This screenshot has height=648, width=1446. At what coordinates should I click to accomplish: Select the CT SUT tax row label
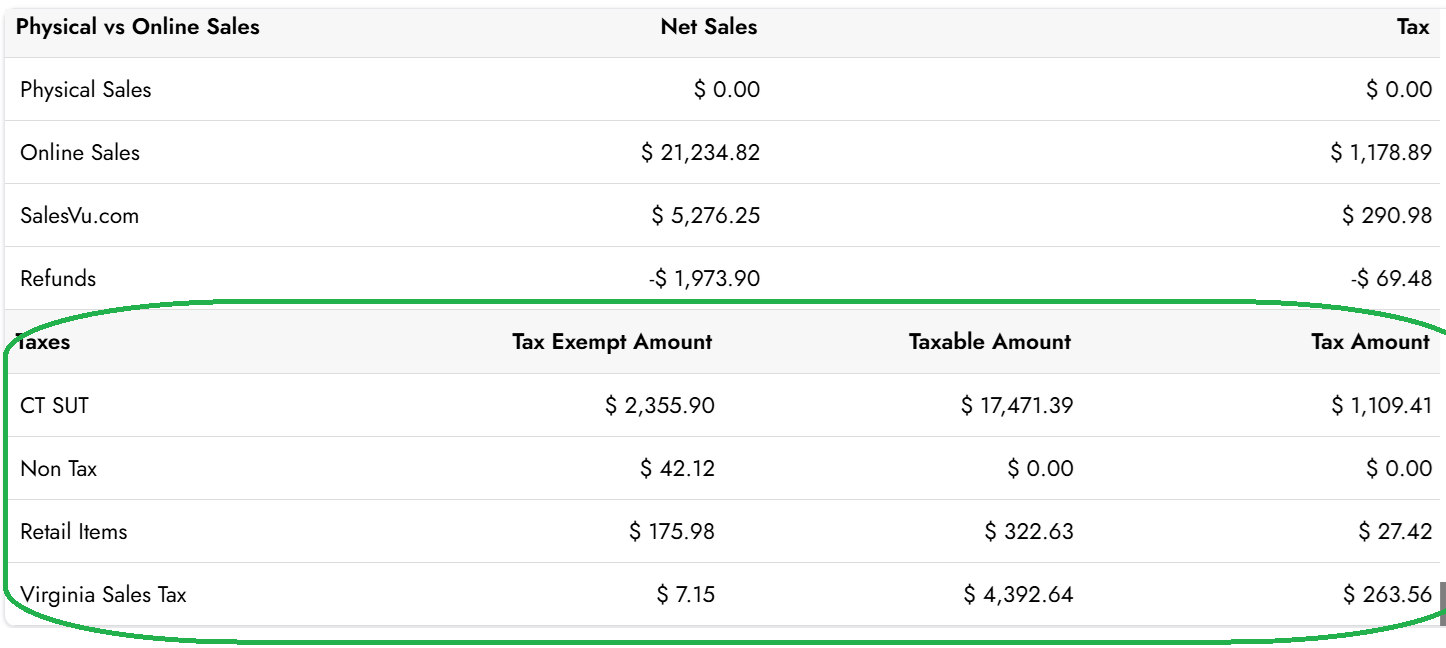(54, 406)
